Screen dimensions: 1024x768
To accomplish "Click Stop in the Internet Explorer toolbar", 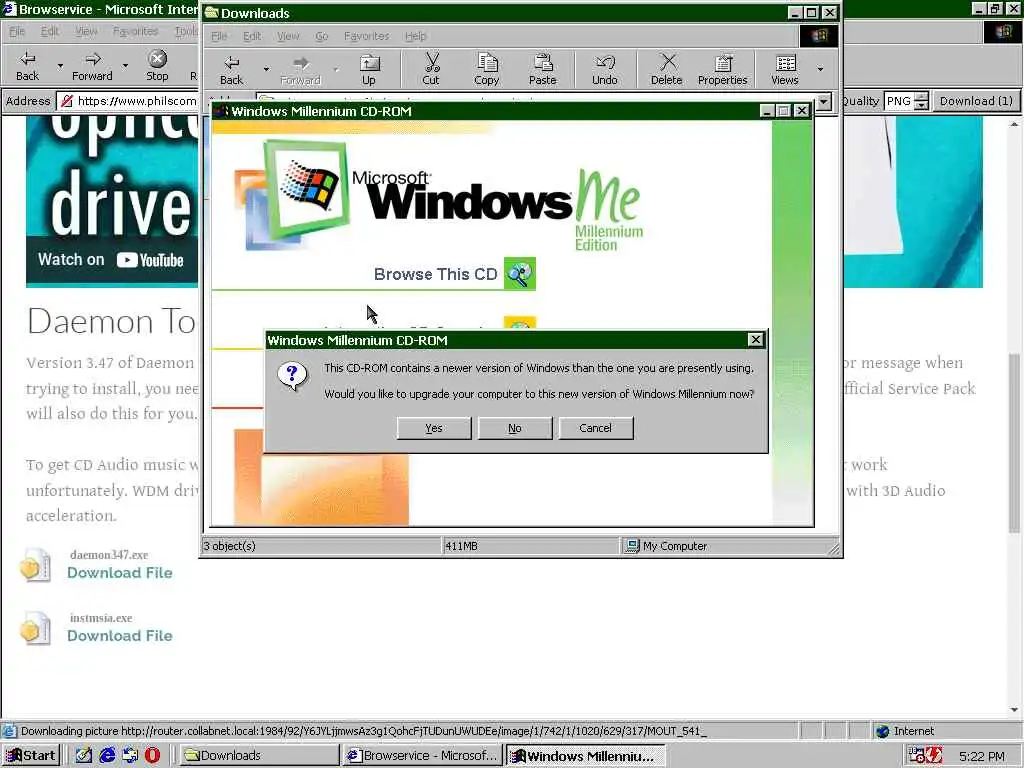I will [157, 66].
